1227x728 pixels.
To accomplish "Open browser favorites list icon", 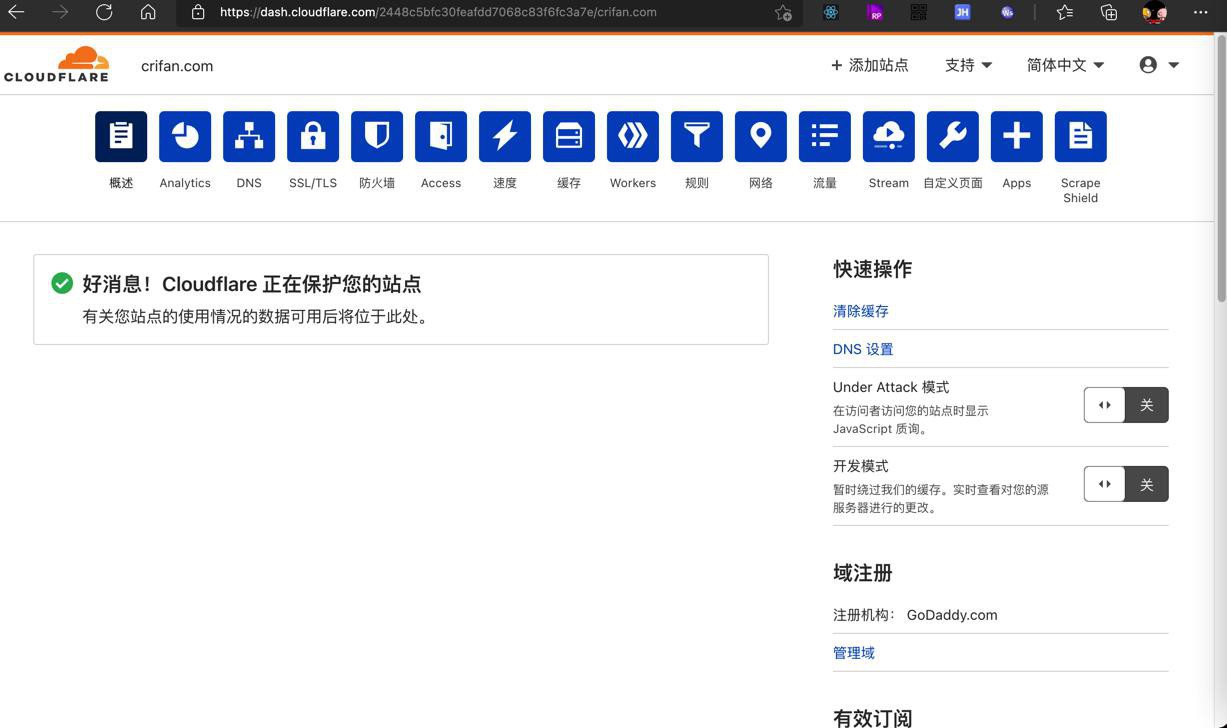I will coord(1065,12).
